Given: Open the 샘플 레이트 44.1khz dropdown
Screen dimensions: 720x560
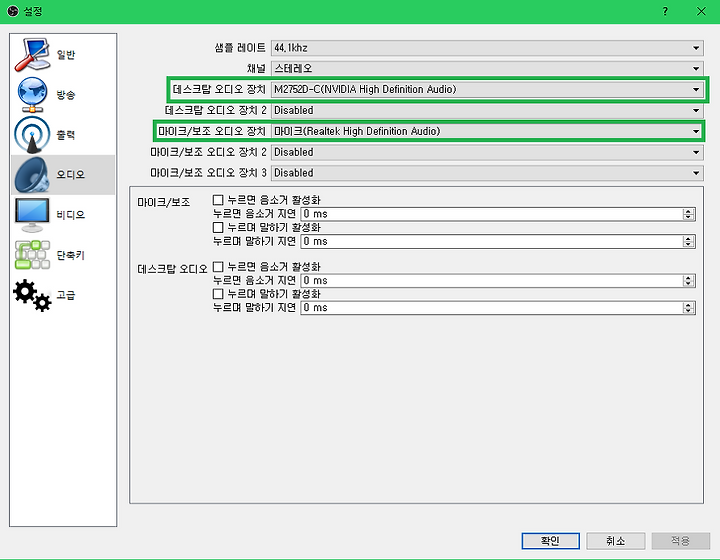Looking at the screenshot, I should coord(487,48).
